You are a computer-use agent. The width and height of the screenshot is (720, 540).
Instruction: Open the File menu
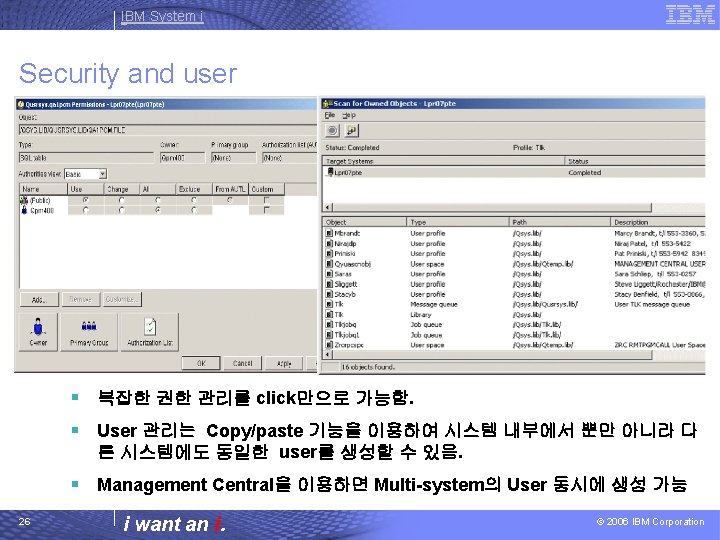point(330,115)
